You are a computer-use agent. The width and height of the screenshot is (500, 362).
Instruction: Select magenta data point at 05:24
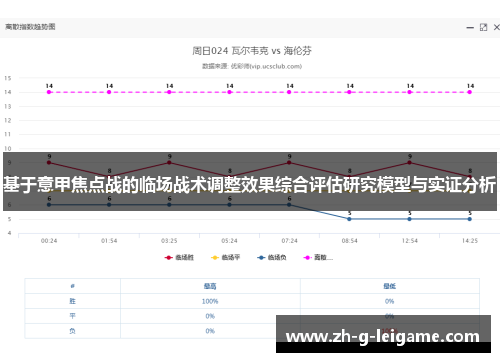pyautogui.click(x=229, y=92)
